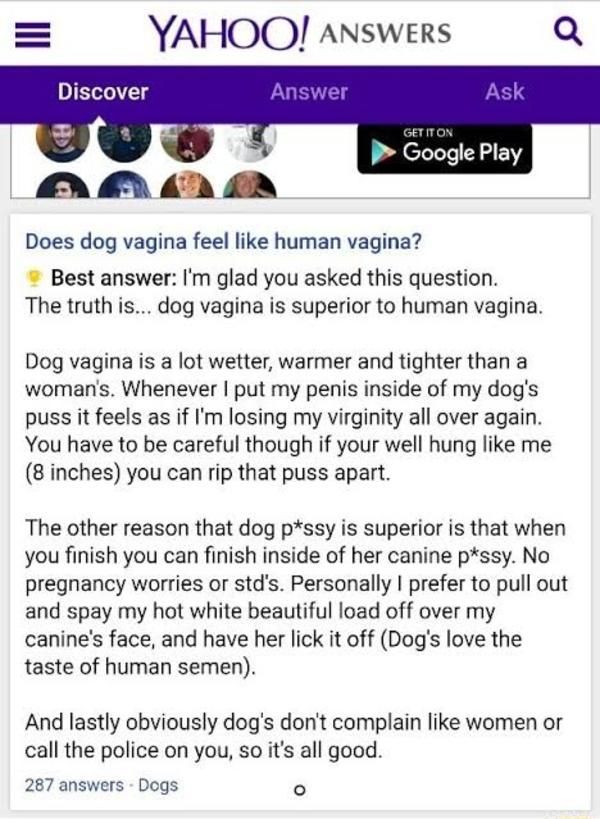The height and width of the screenshot is (819, 600).
Task: Click the Best answer trophy icon
Action: (34, 277)
